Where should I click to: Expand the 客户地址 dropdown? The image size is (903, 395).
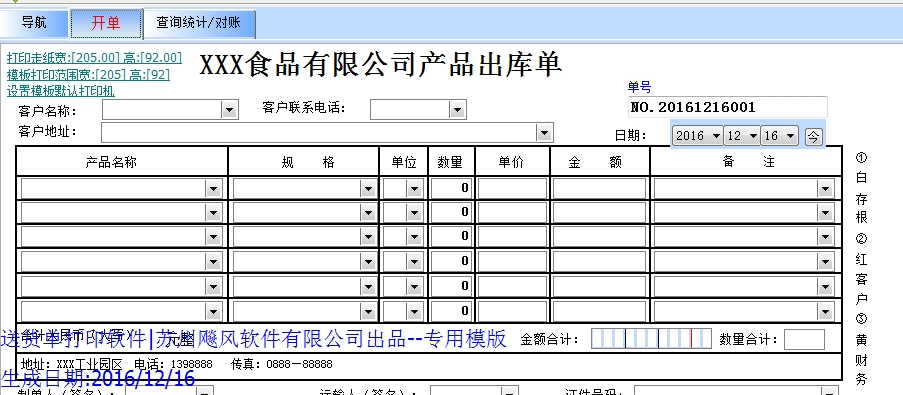coord(544,132)
